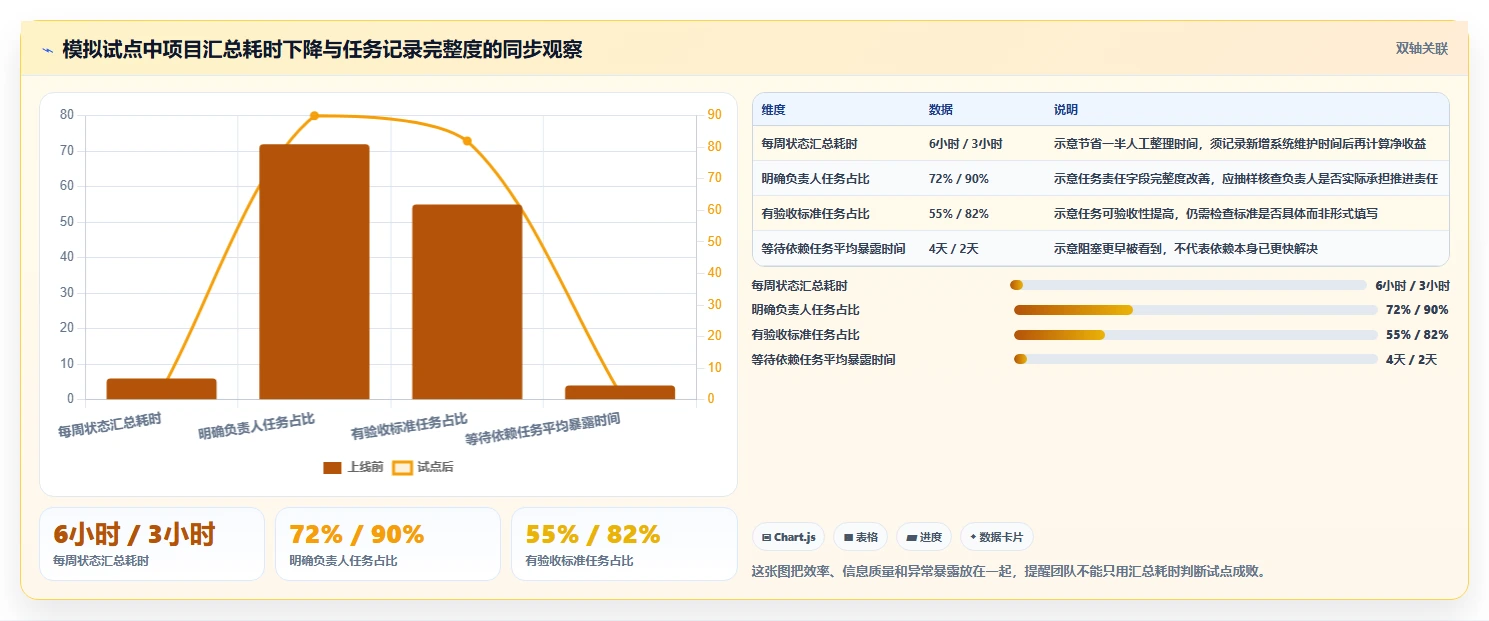
Task: Open the 6小时 / 3小时 stat card
Action: click(x=152, y=544)
